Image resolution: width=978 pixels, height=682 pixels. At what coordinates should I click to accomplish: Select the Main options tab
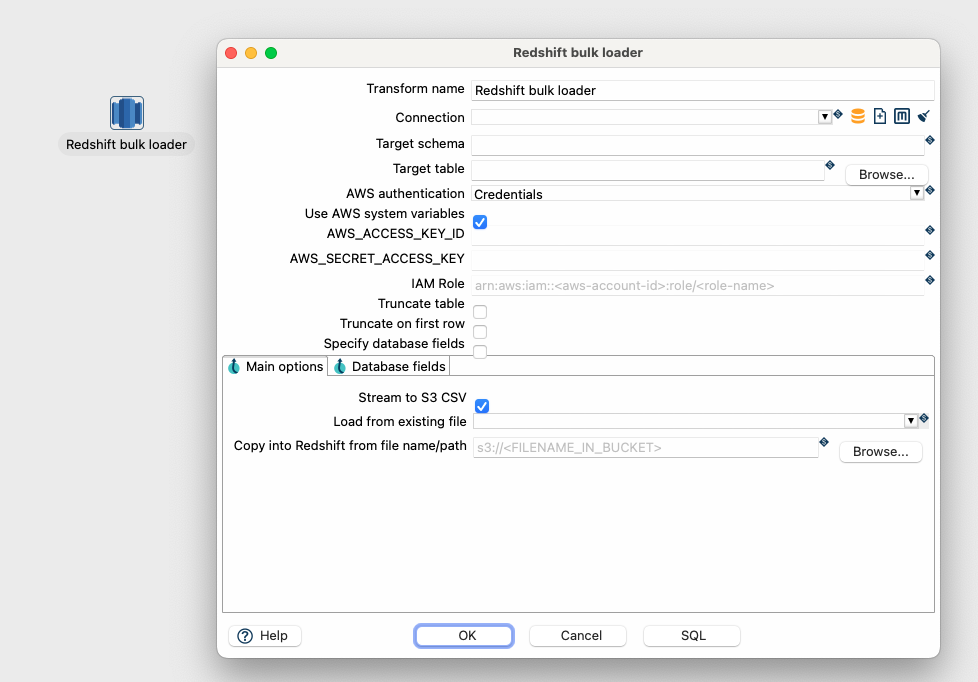click(275, 366)
